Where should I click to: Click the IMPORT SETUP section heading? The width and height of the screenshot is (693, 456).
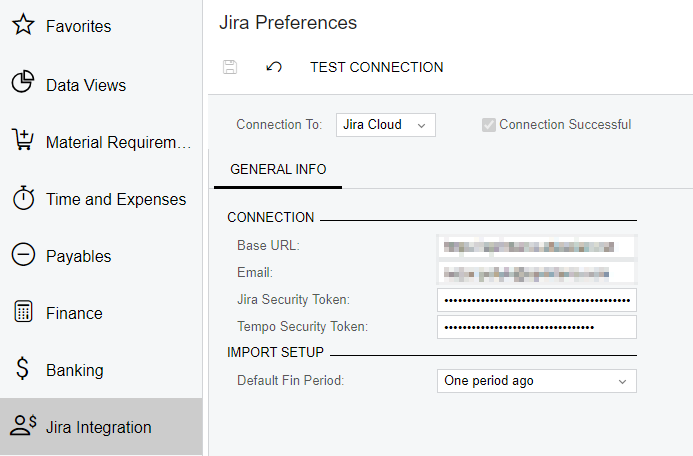tap(275, 352)
